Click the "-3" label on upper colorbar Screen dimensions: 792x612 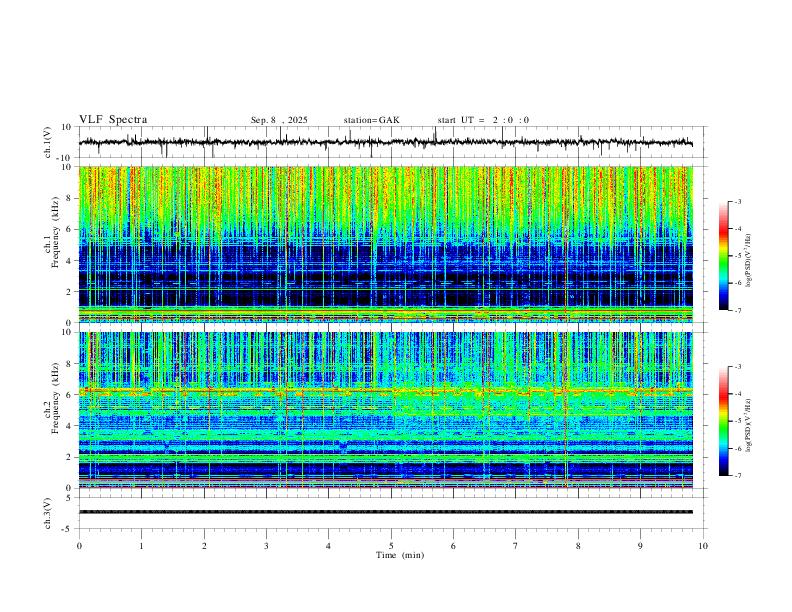738,201
